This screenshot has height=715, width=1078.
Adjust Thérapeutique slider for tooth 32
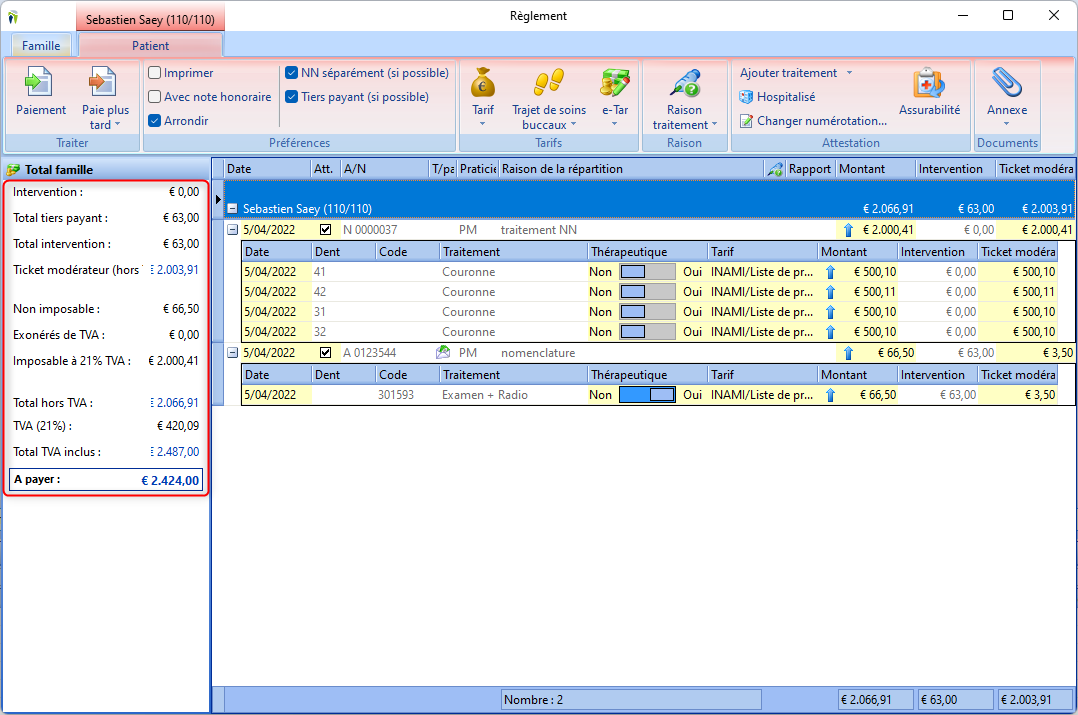pyautogui.click(x=647, y=332)
